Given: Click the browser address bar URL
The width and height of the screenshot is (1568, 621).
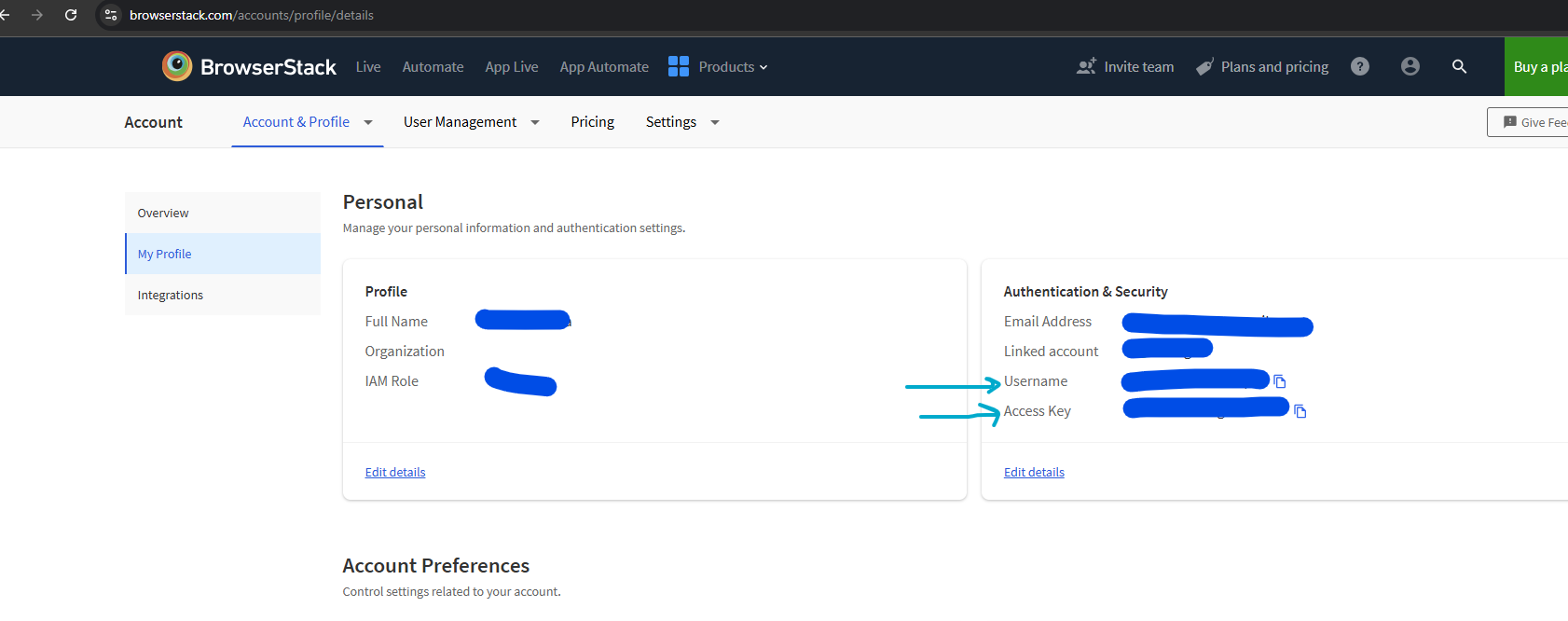Looking at the screenshot, I should click(252, 15).
